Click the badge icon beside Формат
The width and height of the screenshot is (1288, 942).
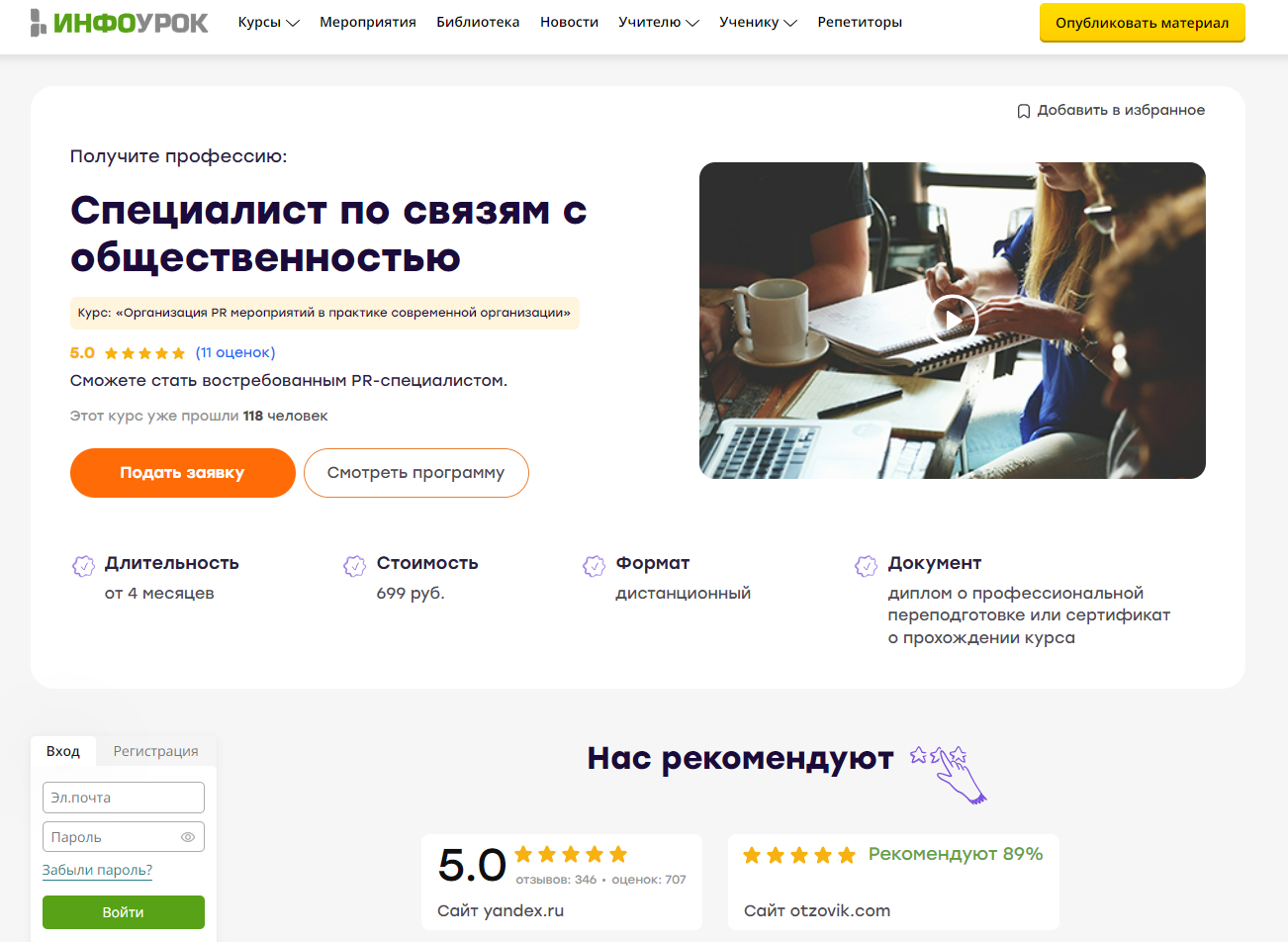[x=594, y=566]
